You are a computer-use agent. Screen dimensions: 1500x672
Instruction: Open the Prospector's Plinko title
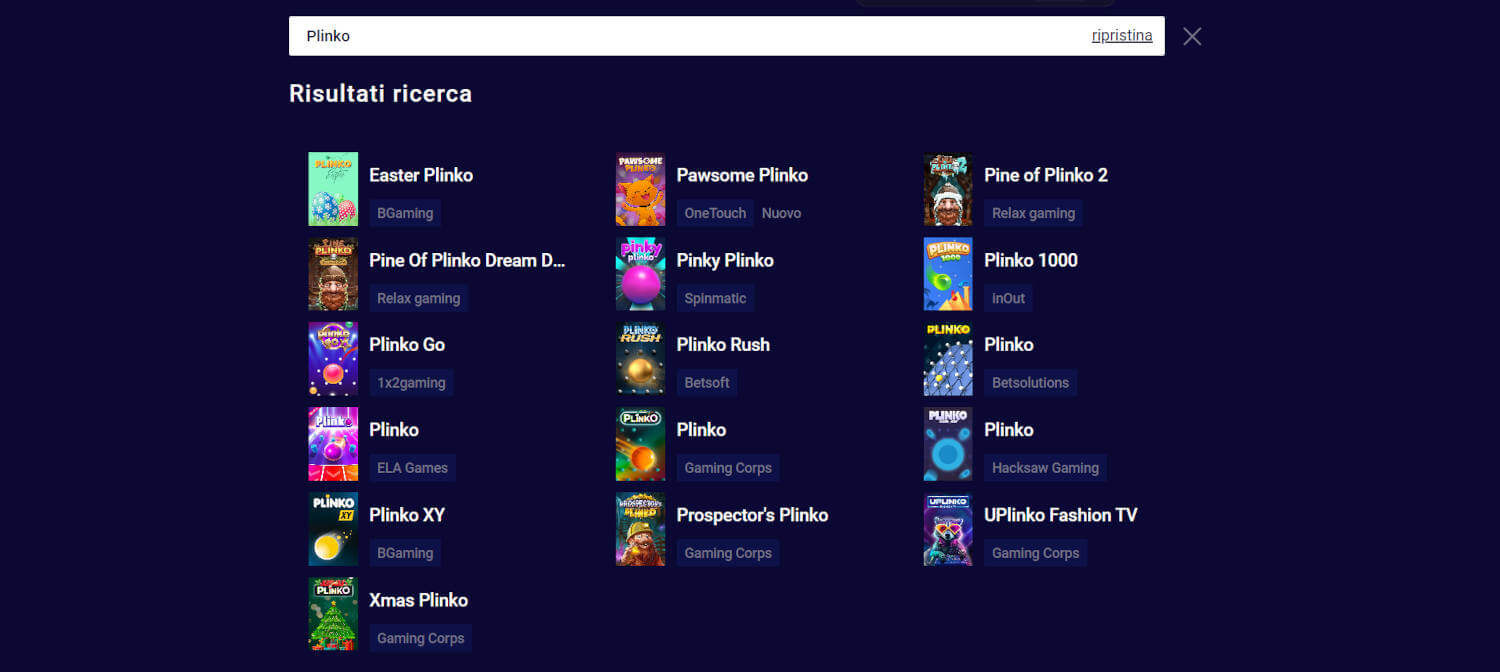tap(752, 515)
